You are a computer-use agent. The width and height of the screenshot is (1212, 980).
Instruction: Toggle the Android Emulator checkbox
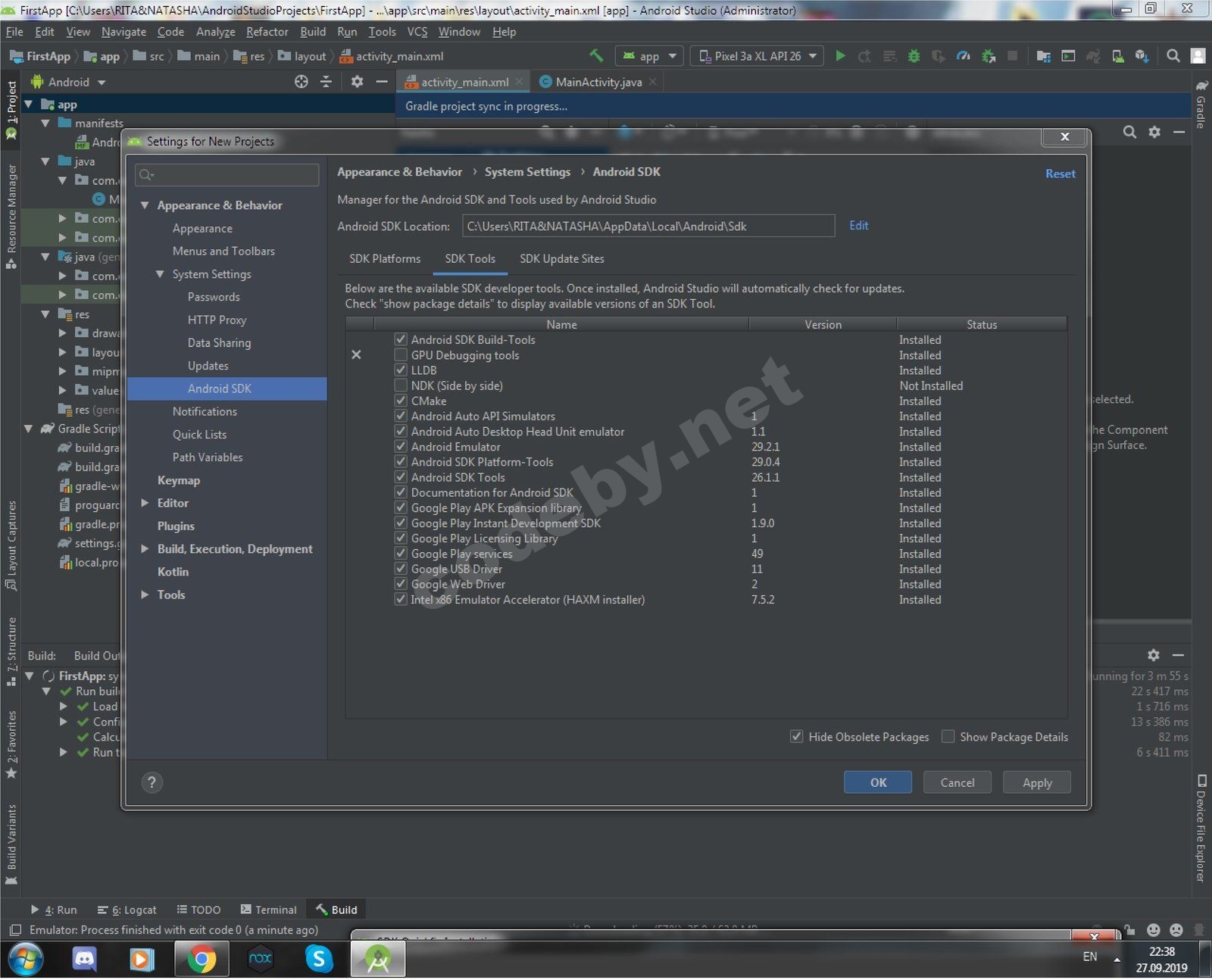401,447
